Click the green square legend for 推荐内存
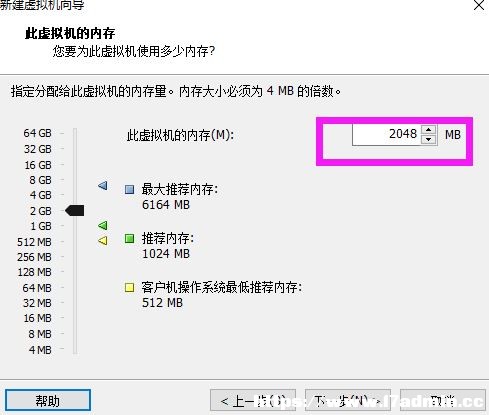 click(129, 238)
